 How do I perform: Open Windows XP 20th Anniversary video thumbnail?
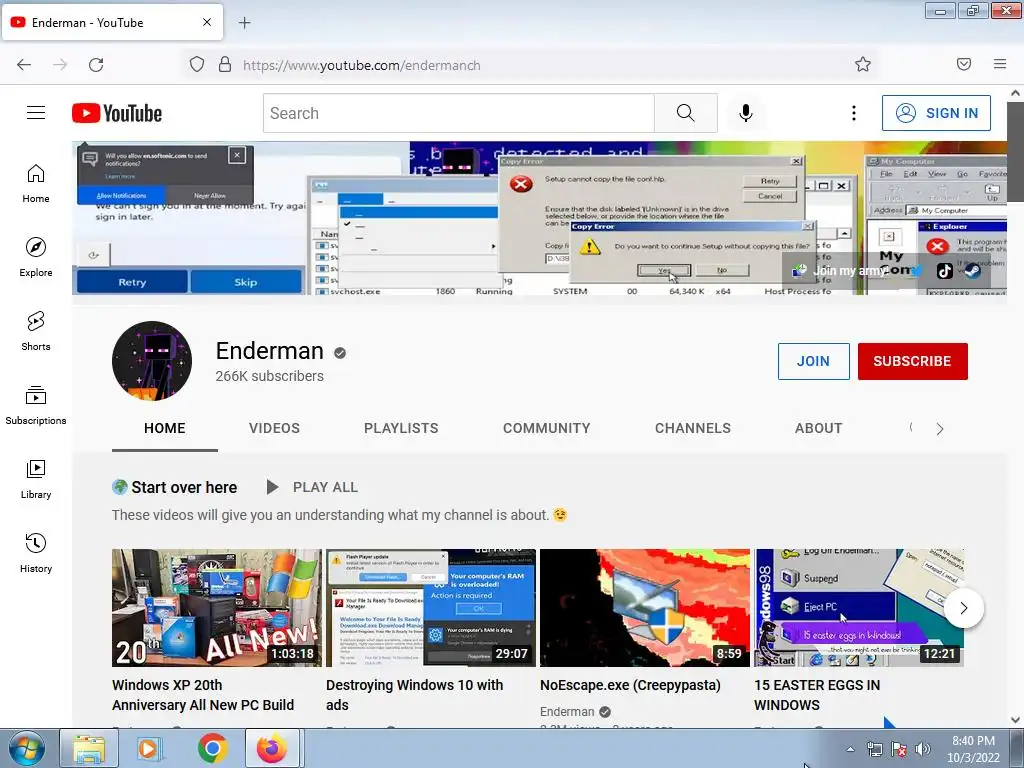217,608
